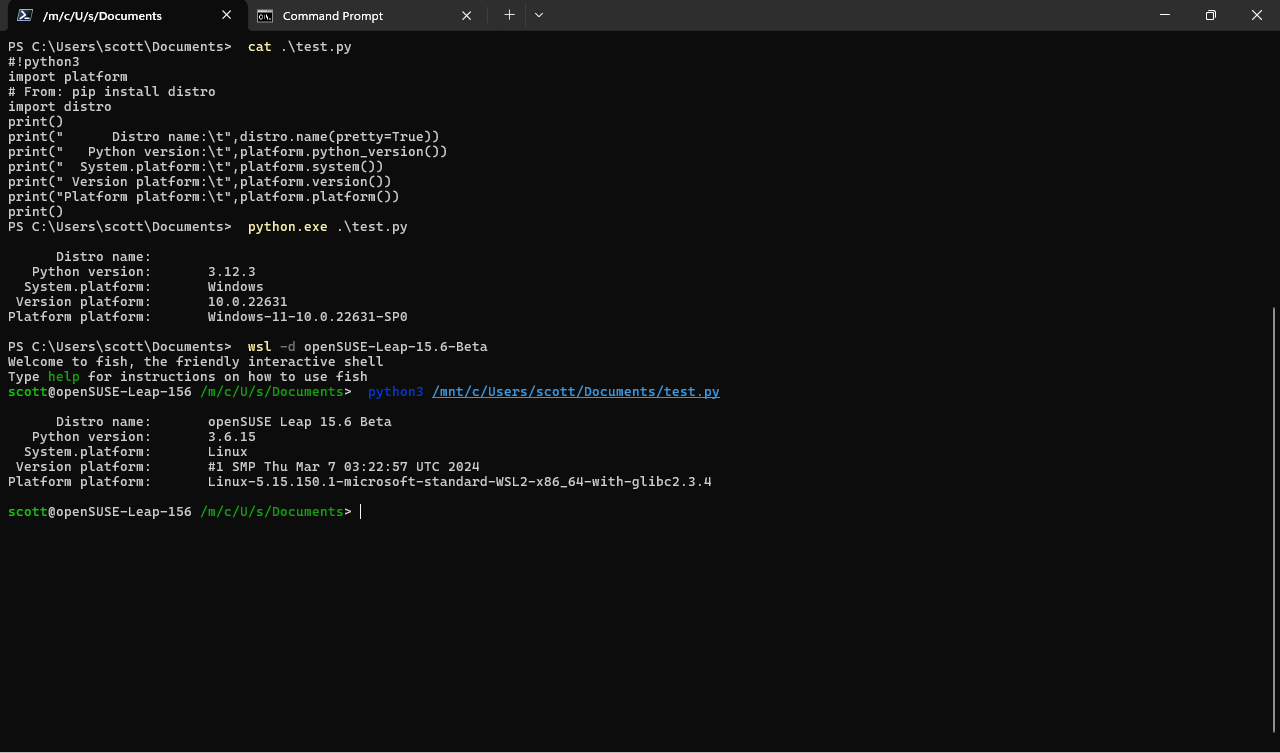The height and width of the screenshot is (753, 1280).
Task: Open a new tab with plus button
Action: click(509, 15)
